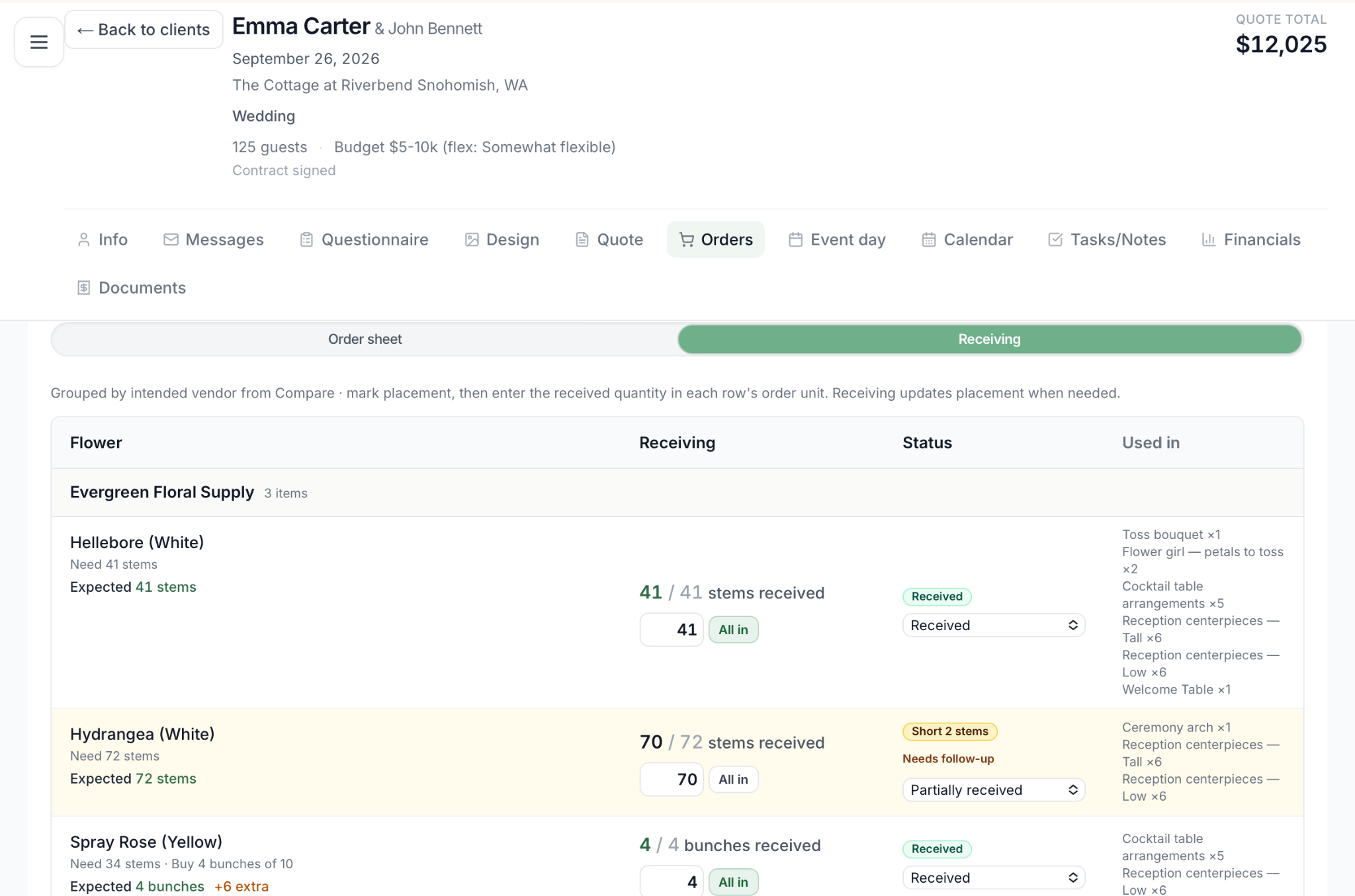Click the Tasks/Notes checkbox icon
The image size is (1355, 896).
pyautogui.click(x=1055, y=239)
